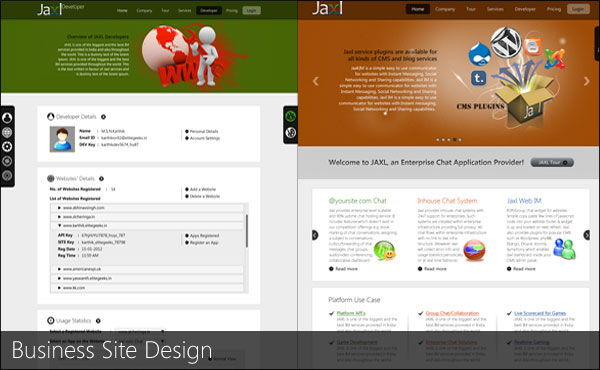Image resolution: width=600 pixels, height=370 pixels.
Task: Select the last carousel indicator dot
Action: [460, 140]
